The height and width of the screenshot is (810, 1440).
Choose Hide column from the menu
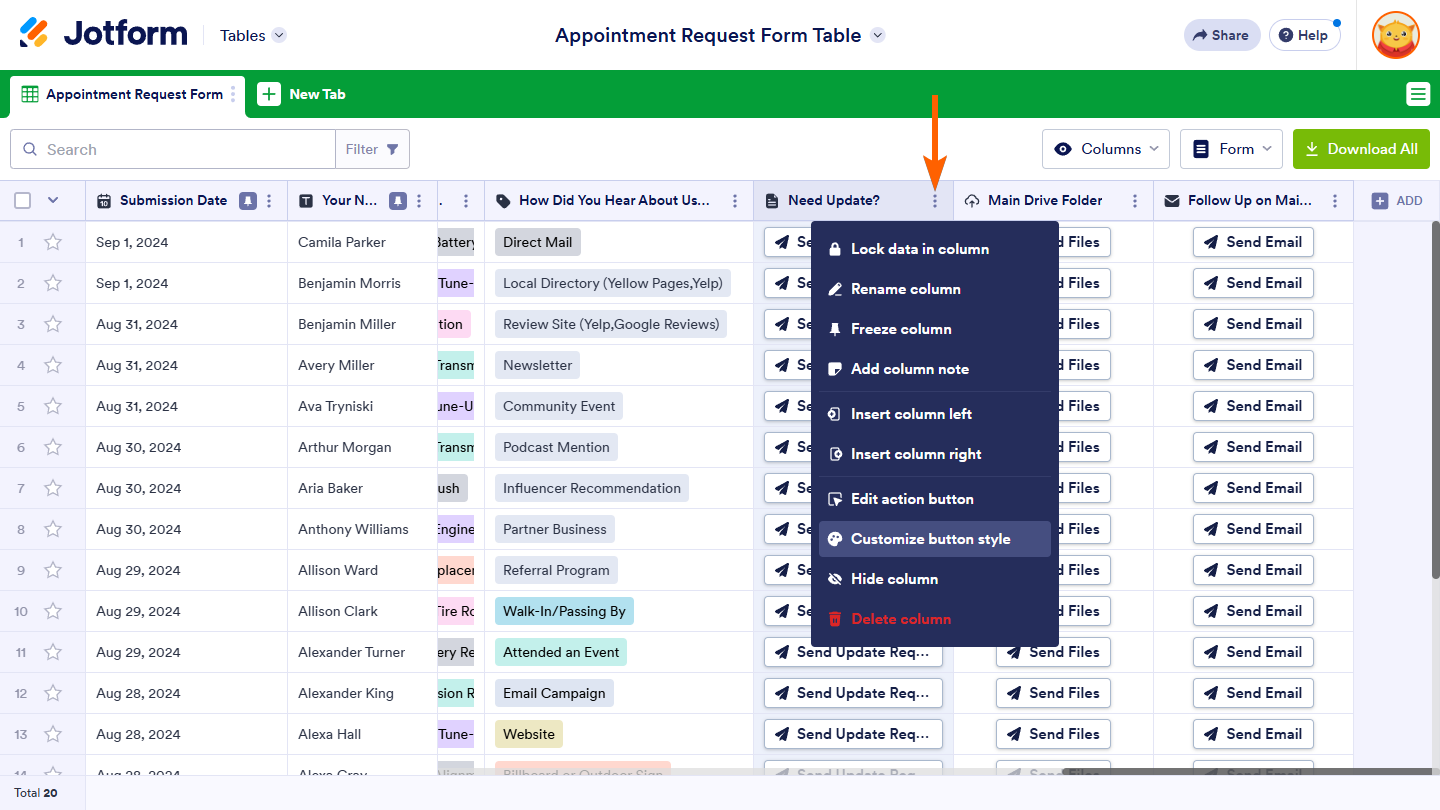(935, 579)
